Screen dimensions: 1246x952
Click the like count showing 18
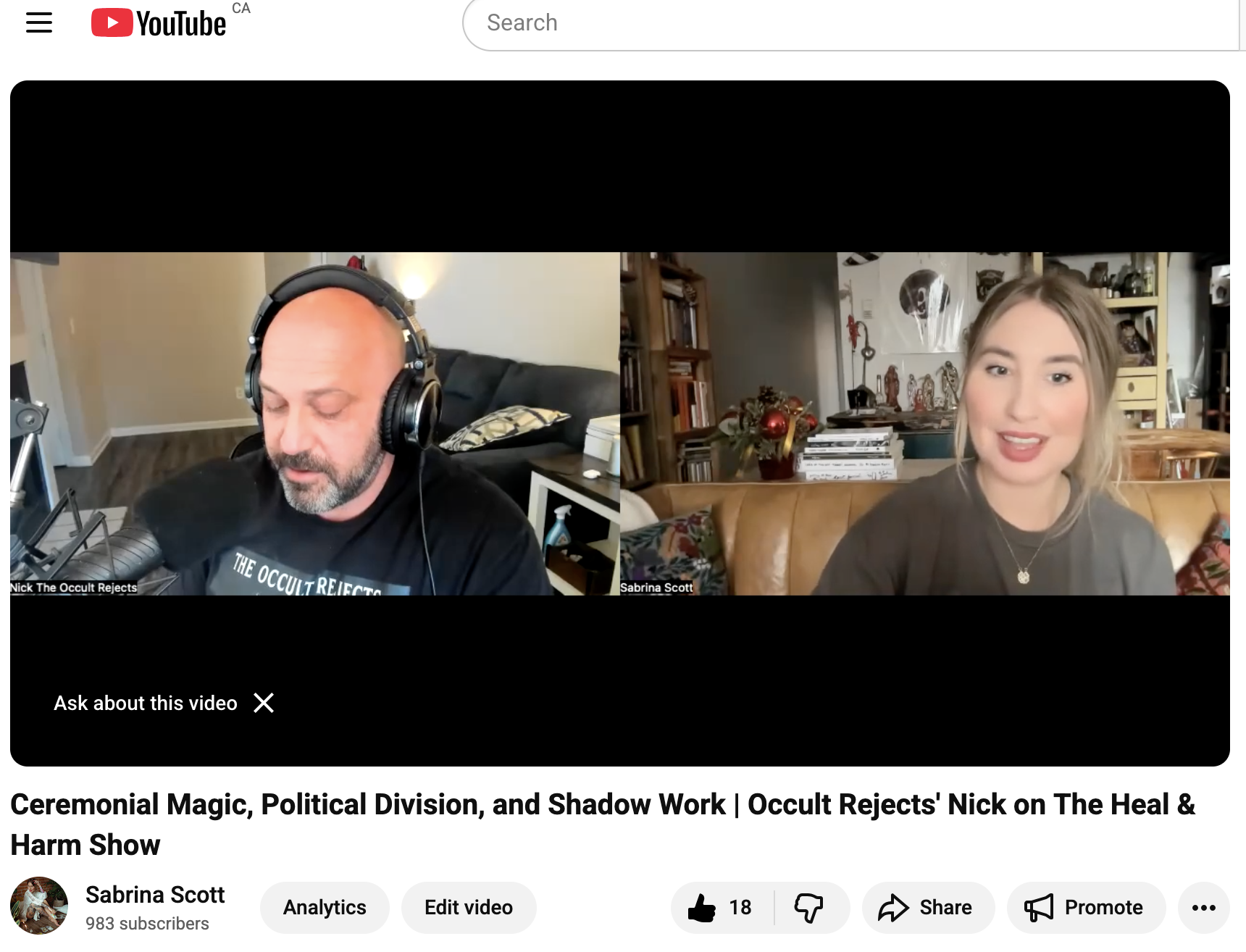point(739,907)
